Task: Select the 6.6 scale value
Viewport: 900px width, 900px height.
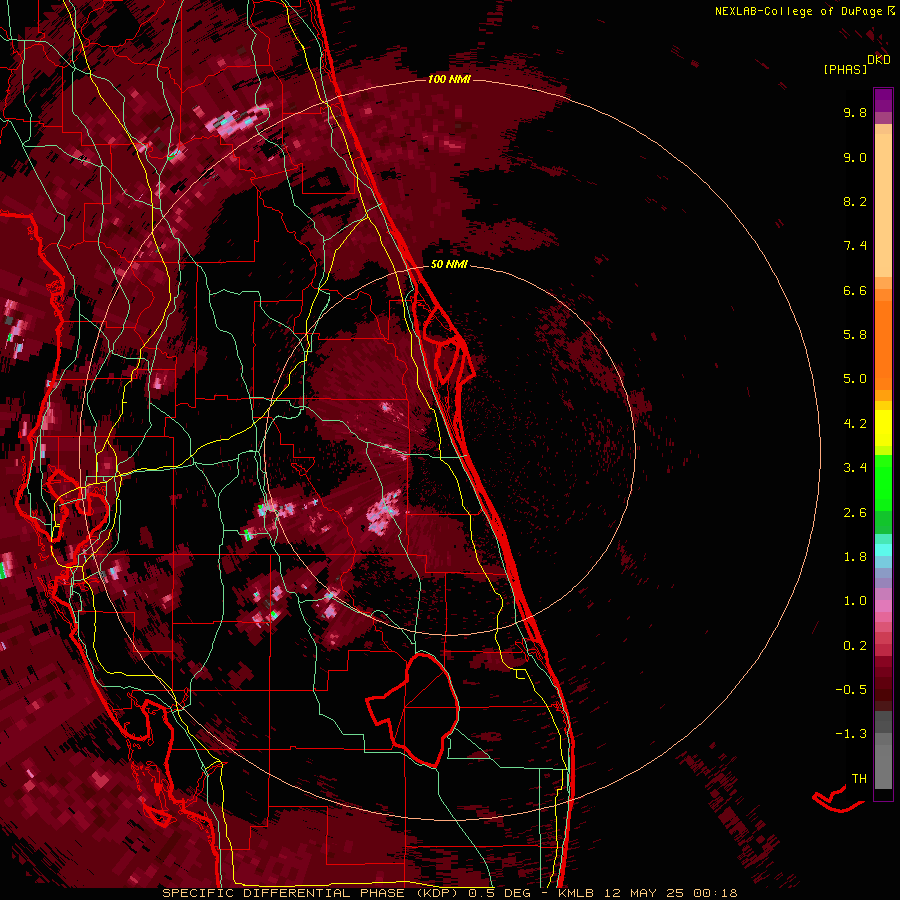Action: 855,290
